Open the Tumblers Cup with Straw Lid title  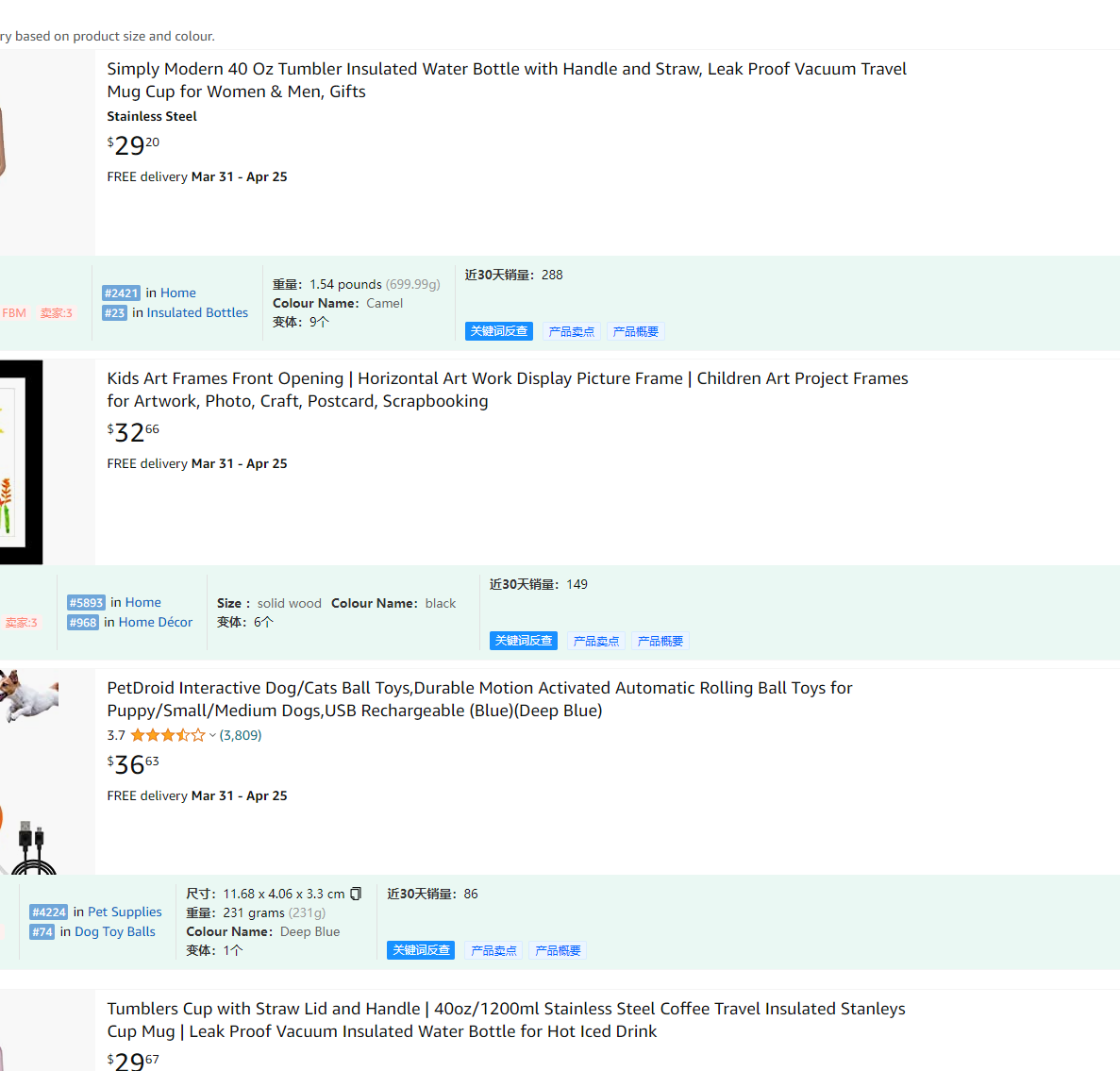(506, 1019)
